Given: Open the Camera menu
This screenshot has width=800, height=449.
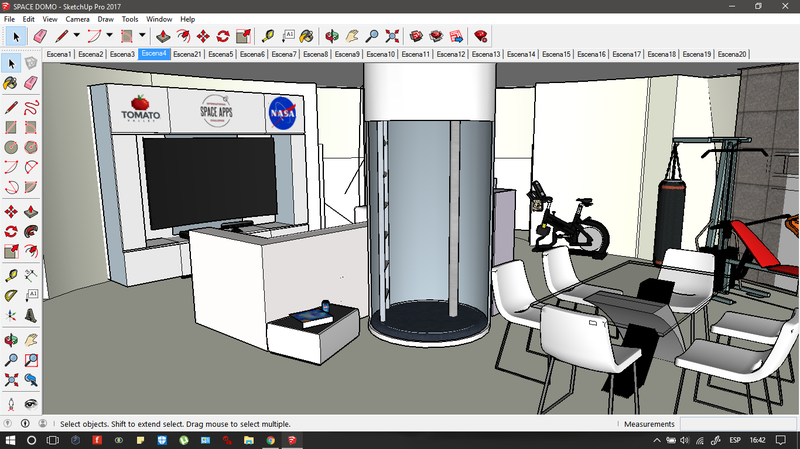Looking at the screenshot, I should click(x=77, y=19).
